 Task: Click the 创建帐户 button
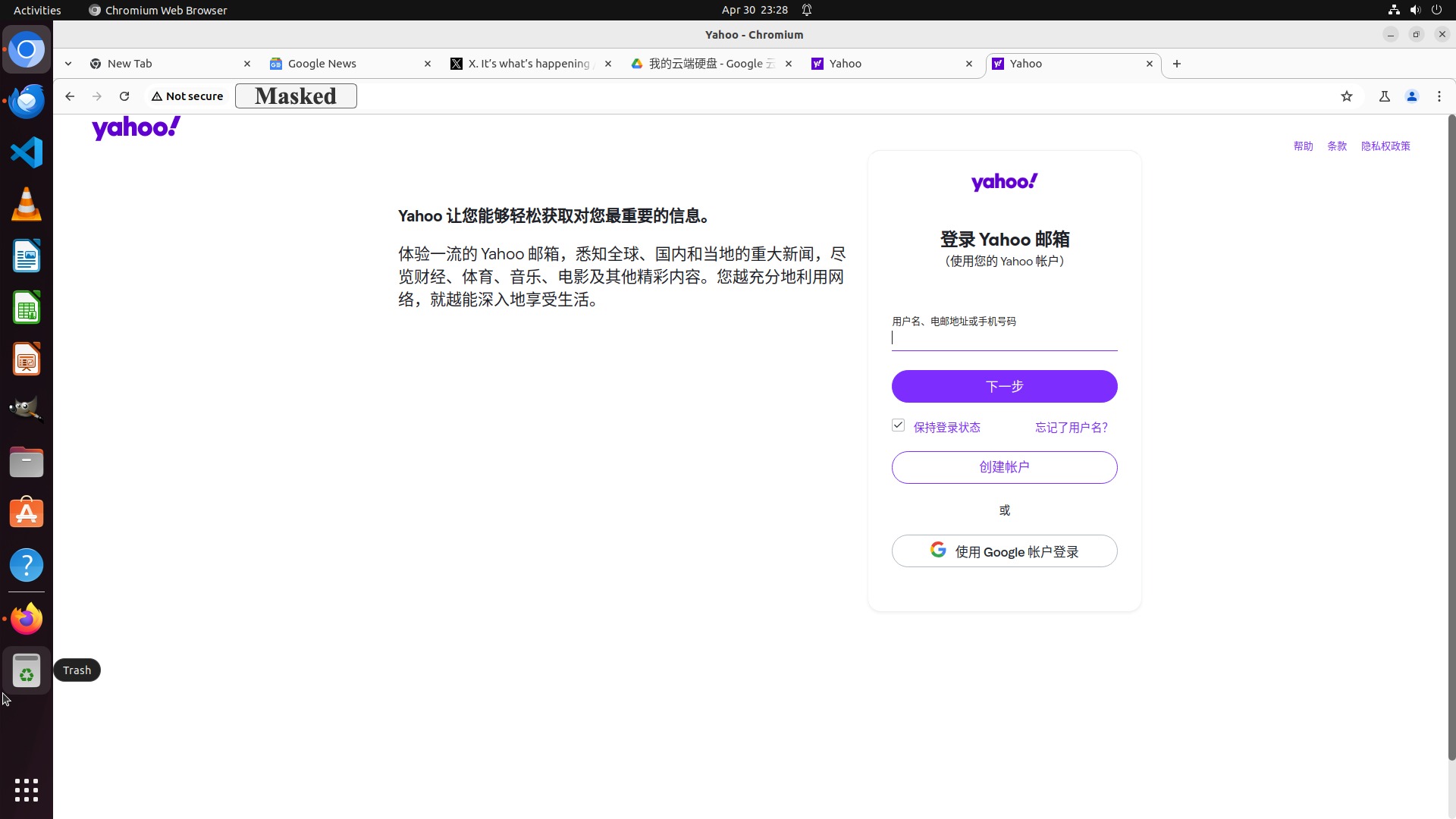pyautogui.click(x=1005, y=467)
